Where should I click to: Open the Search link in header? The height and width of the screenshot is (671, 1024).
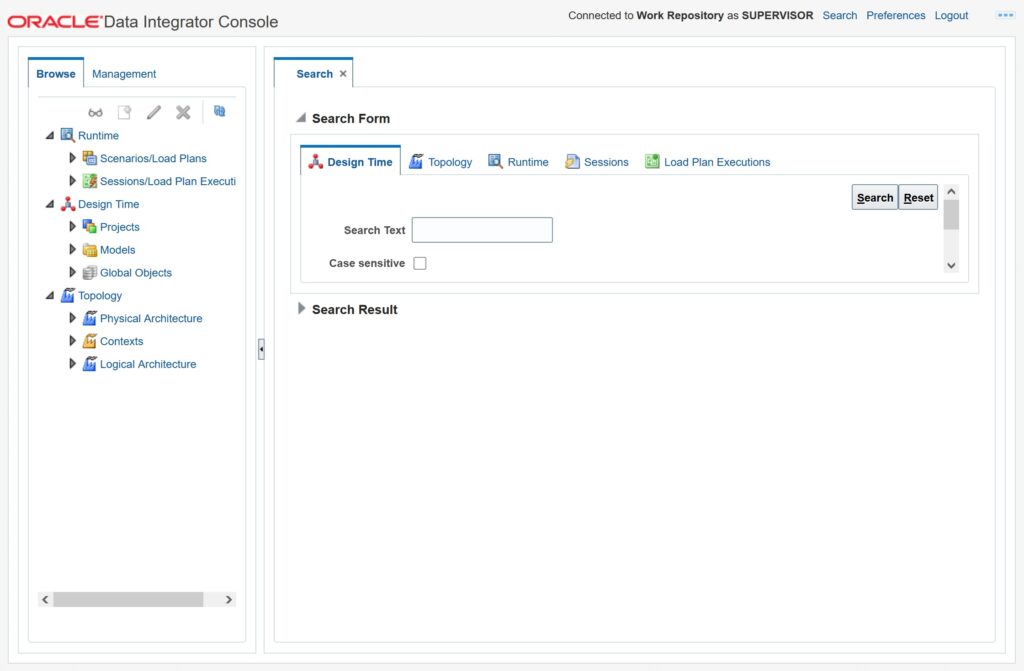click(x=839, y=15)
